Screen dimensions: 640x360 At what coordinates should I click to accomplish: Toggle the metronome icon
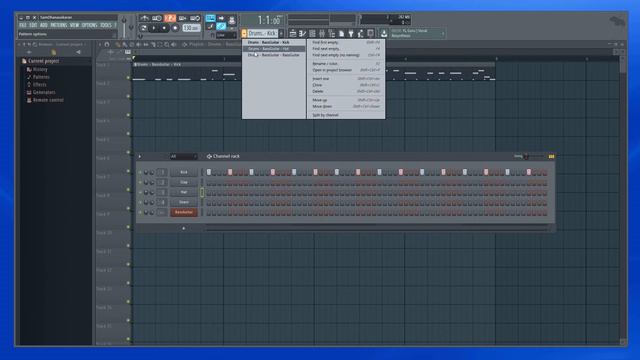144,18
